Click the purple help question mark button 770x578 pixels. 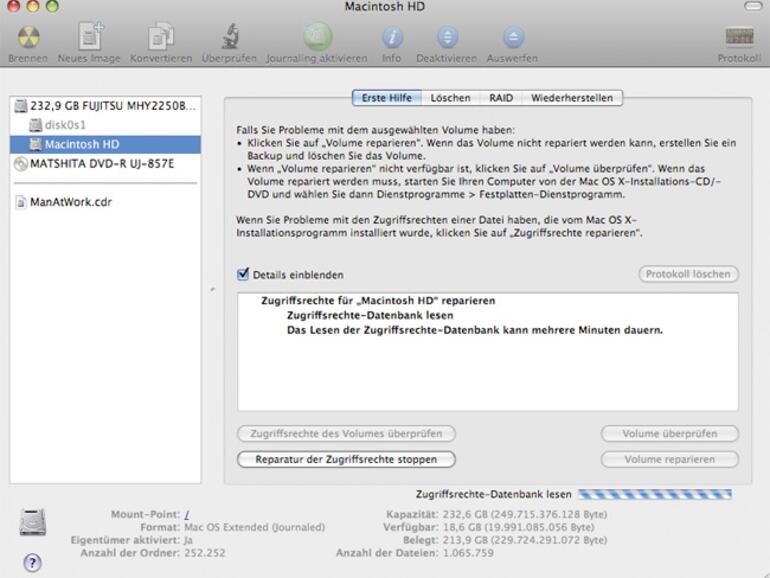click(32, 562)
